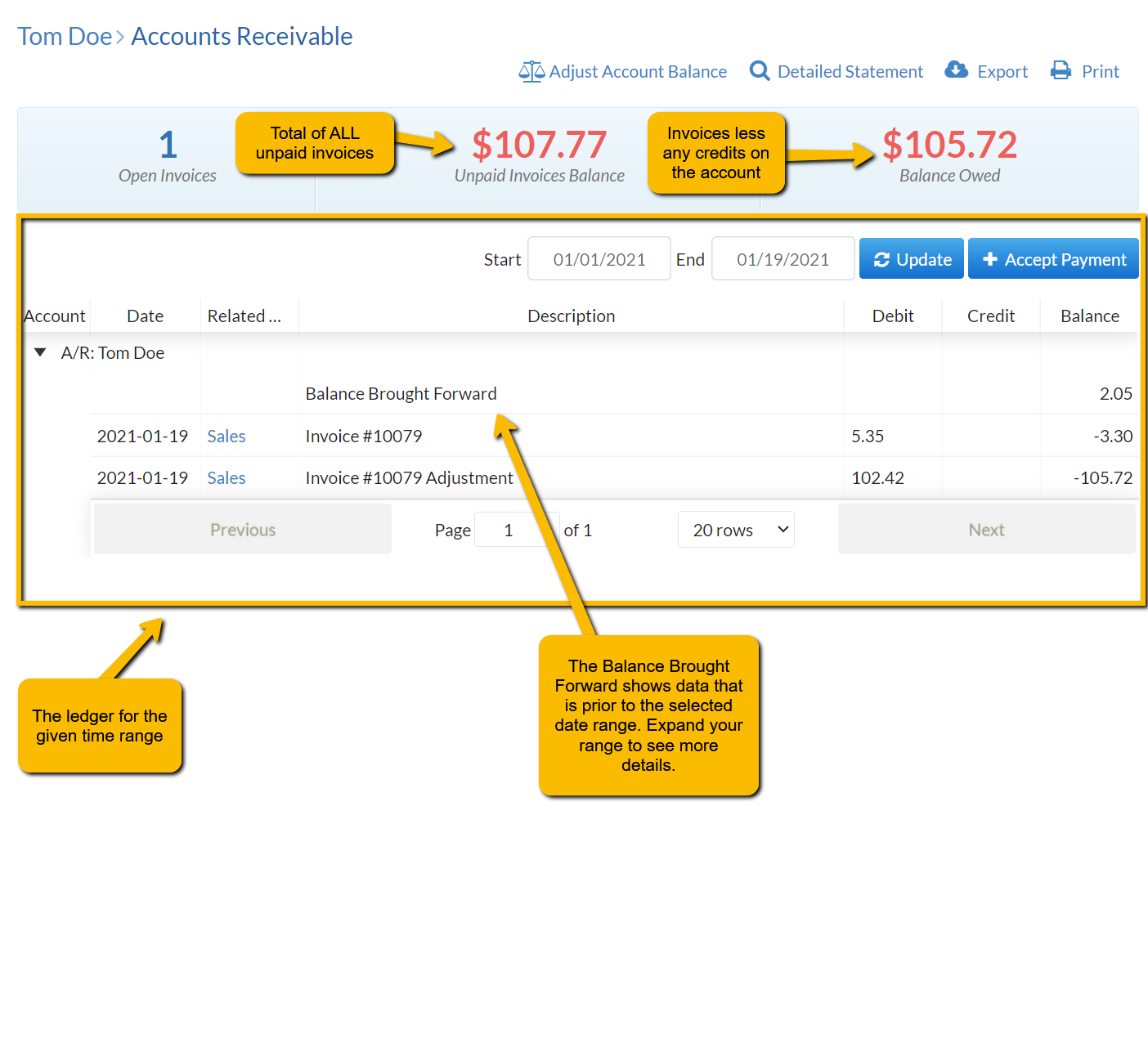
Task: Click the Unpaid Invoices Balance label
Action: point(539,176)
